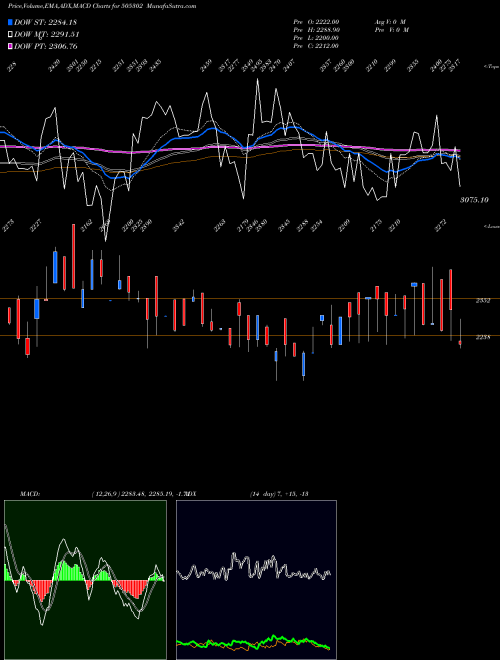Click the last small red candlestick
This screenshot has width=500, height=660.
[x=460, y=343]
